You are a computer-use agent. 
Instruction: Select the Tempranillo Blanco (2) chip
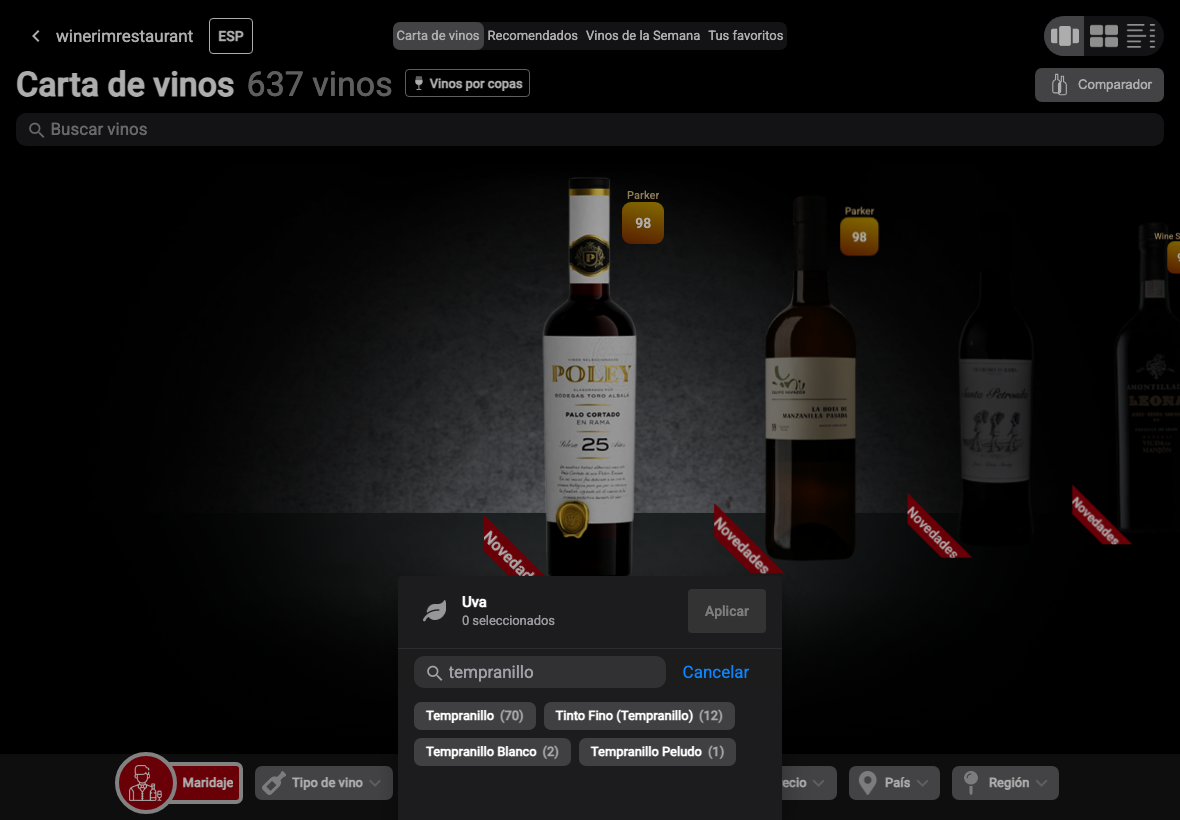point(492,752)
